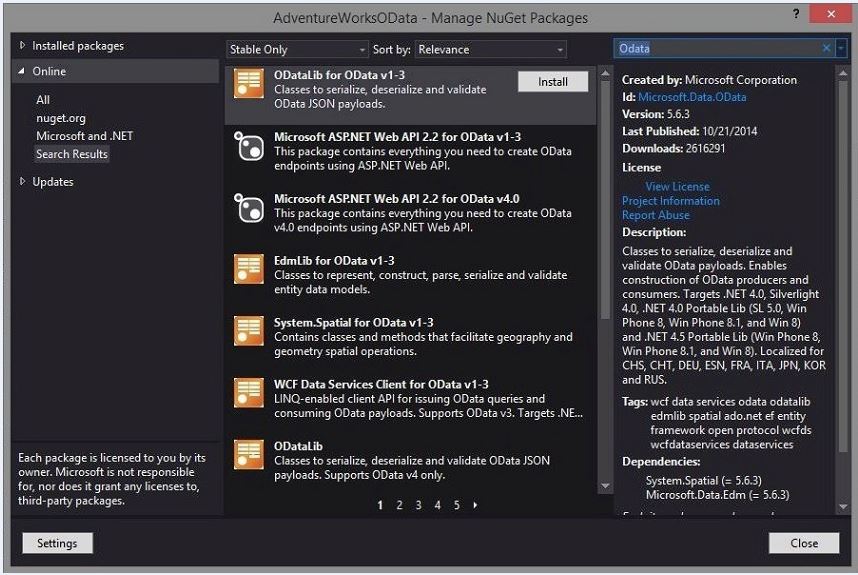Viewport: 858px width, 575px height.
Task: Open the Project Information link
Action: click(x=670, y=201)
